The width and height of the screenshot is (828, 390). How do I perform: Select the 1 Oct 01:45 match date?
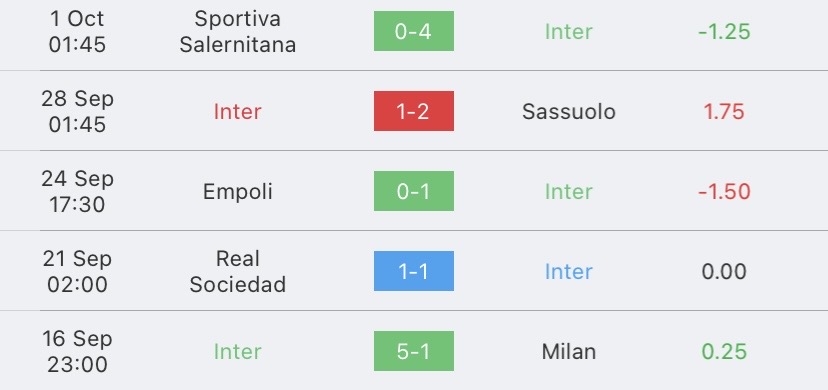coord(77,32)
